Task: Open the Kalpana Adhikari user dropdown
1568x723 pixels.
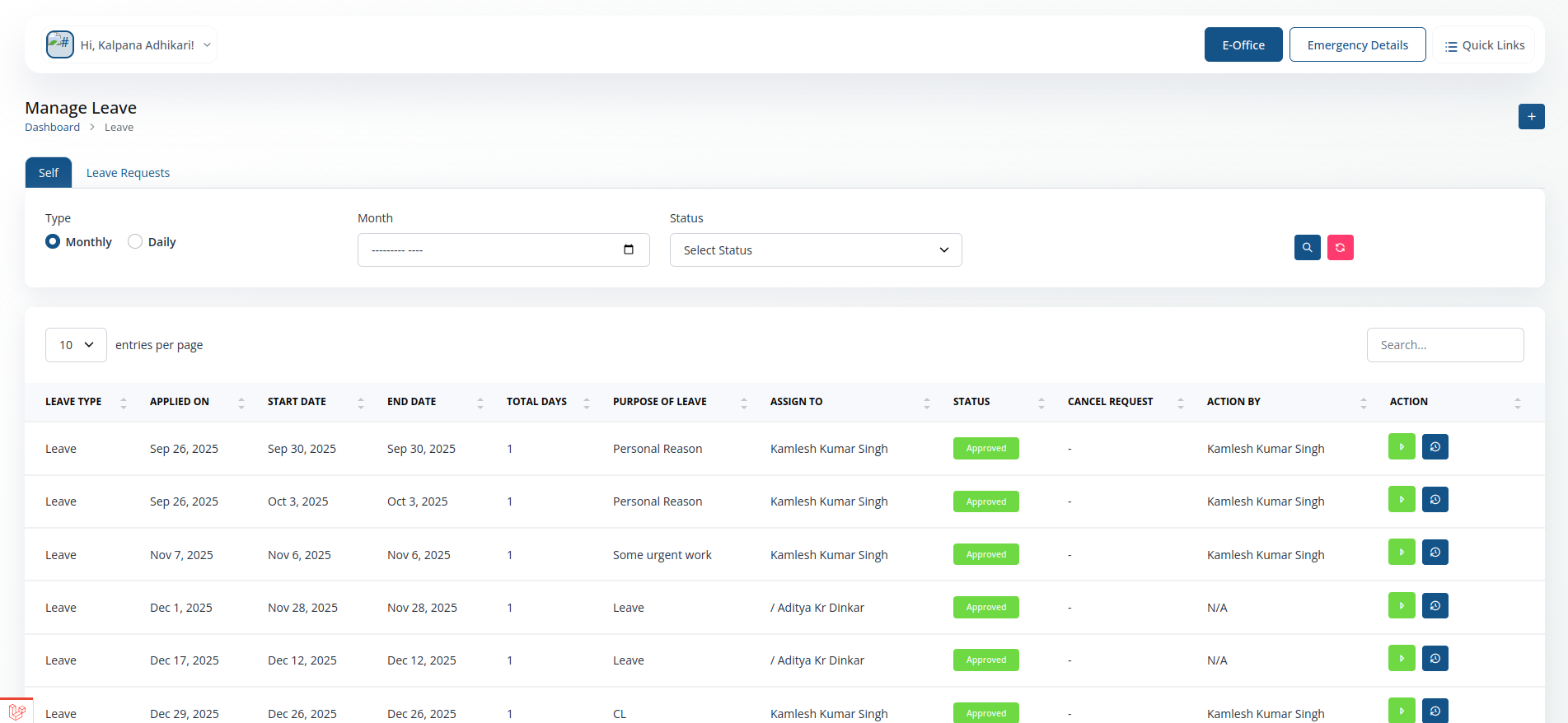Action: (129, 44)
